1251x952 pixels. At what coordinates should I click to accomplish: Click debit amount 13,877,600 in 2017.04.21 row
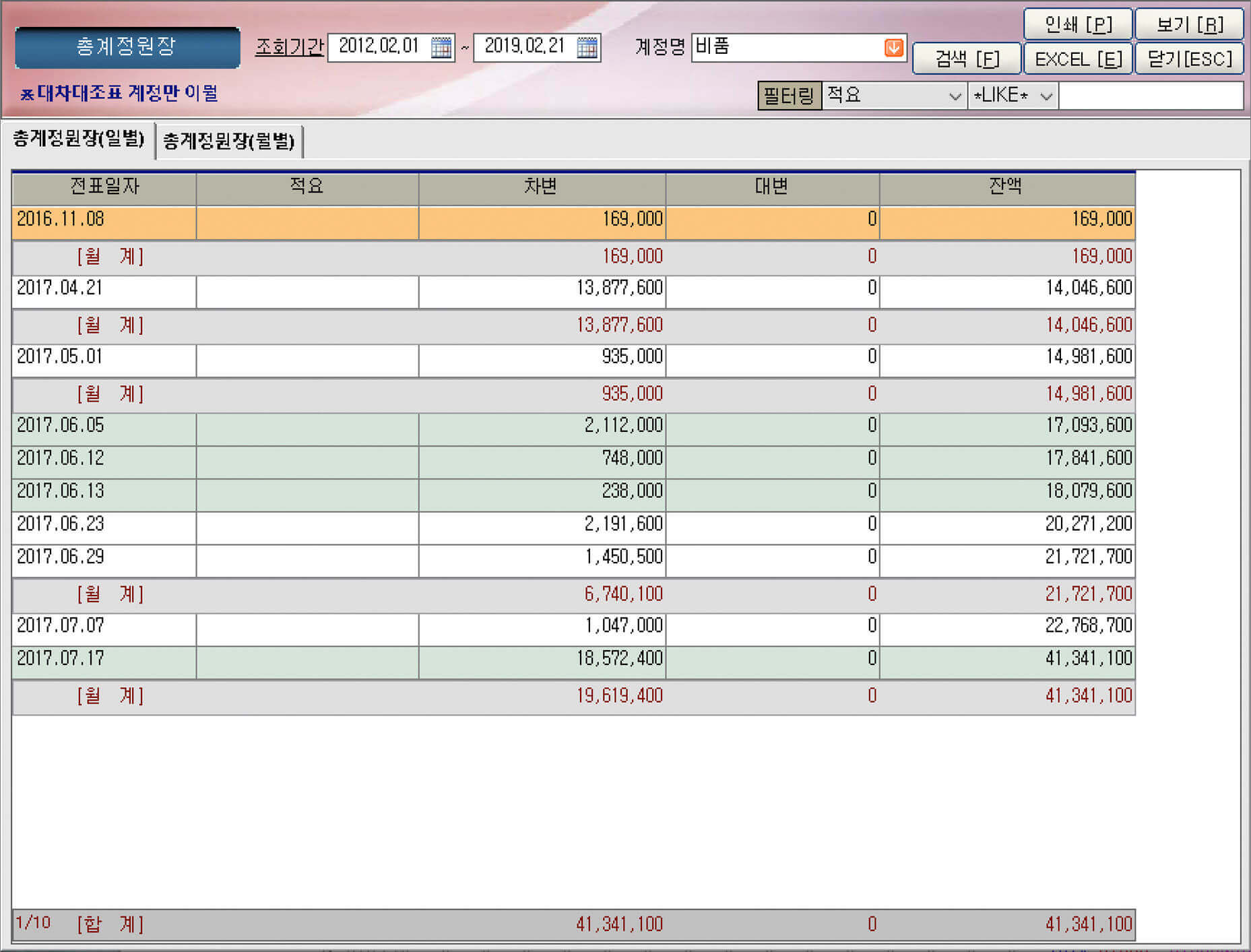pyautogui.click(x=620, y=288)
